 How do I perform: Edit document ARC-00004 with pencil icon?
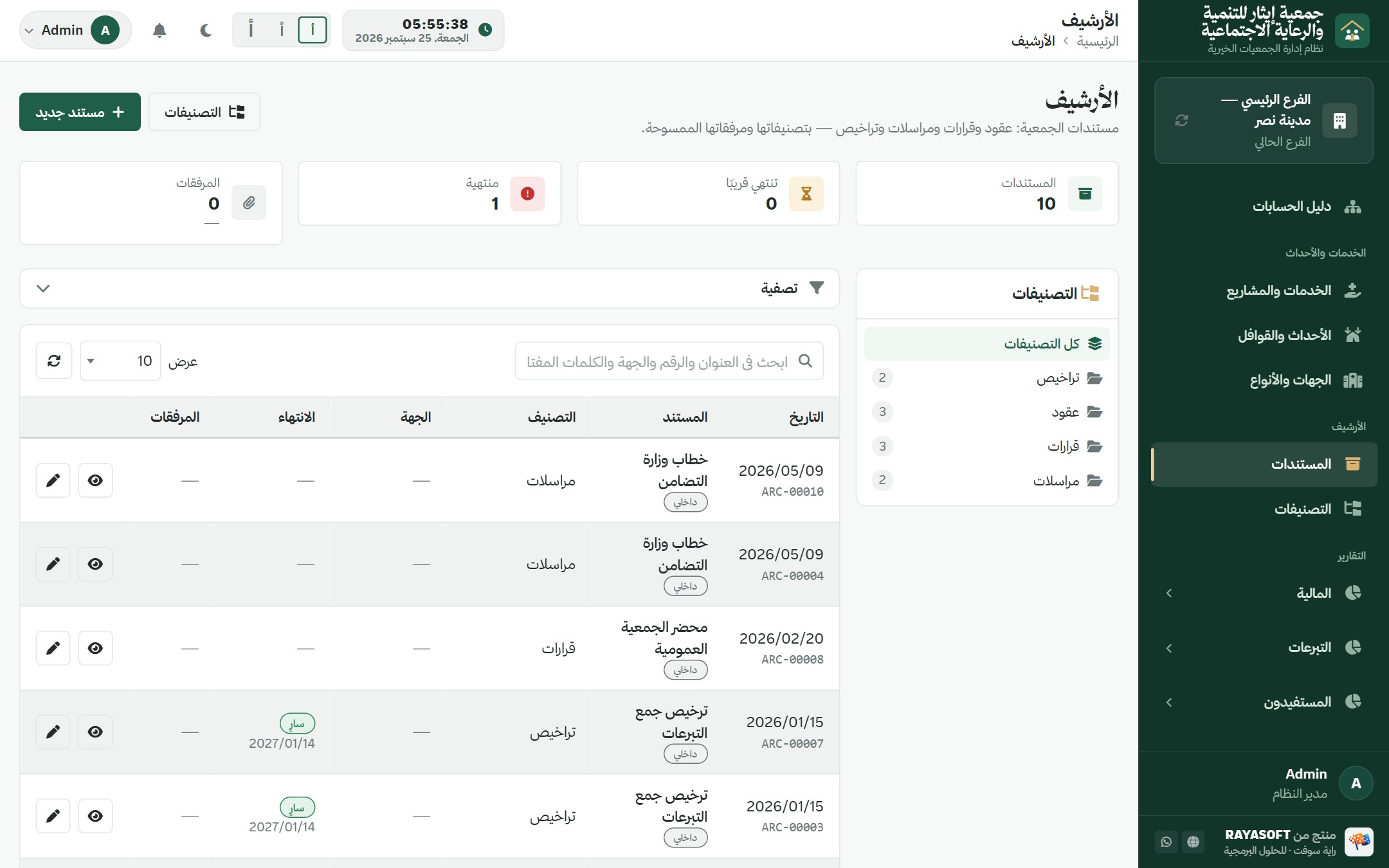pyautogui.click(x=53, y=564)
